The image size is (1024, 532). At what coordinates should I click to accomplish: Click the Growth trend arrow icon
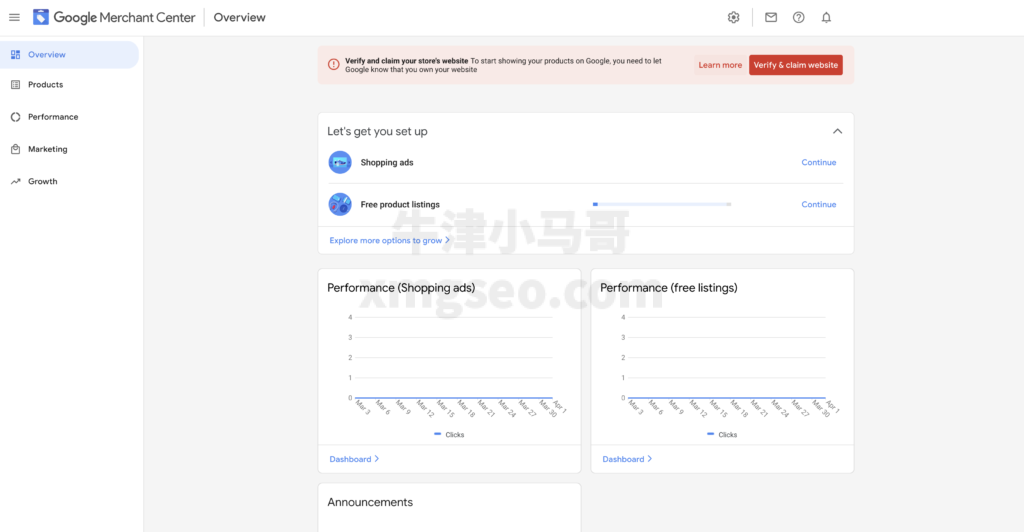pyautogui.click(x=16, y=181)
